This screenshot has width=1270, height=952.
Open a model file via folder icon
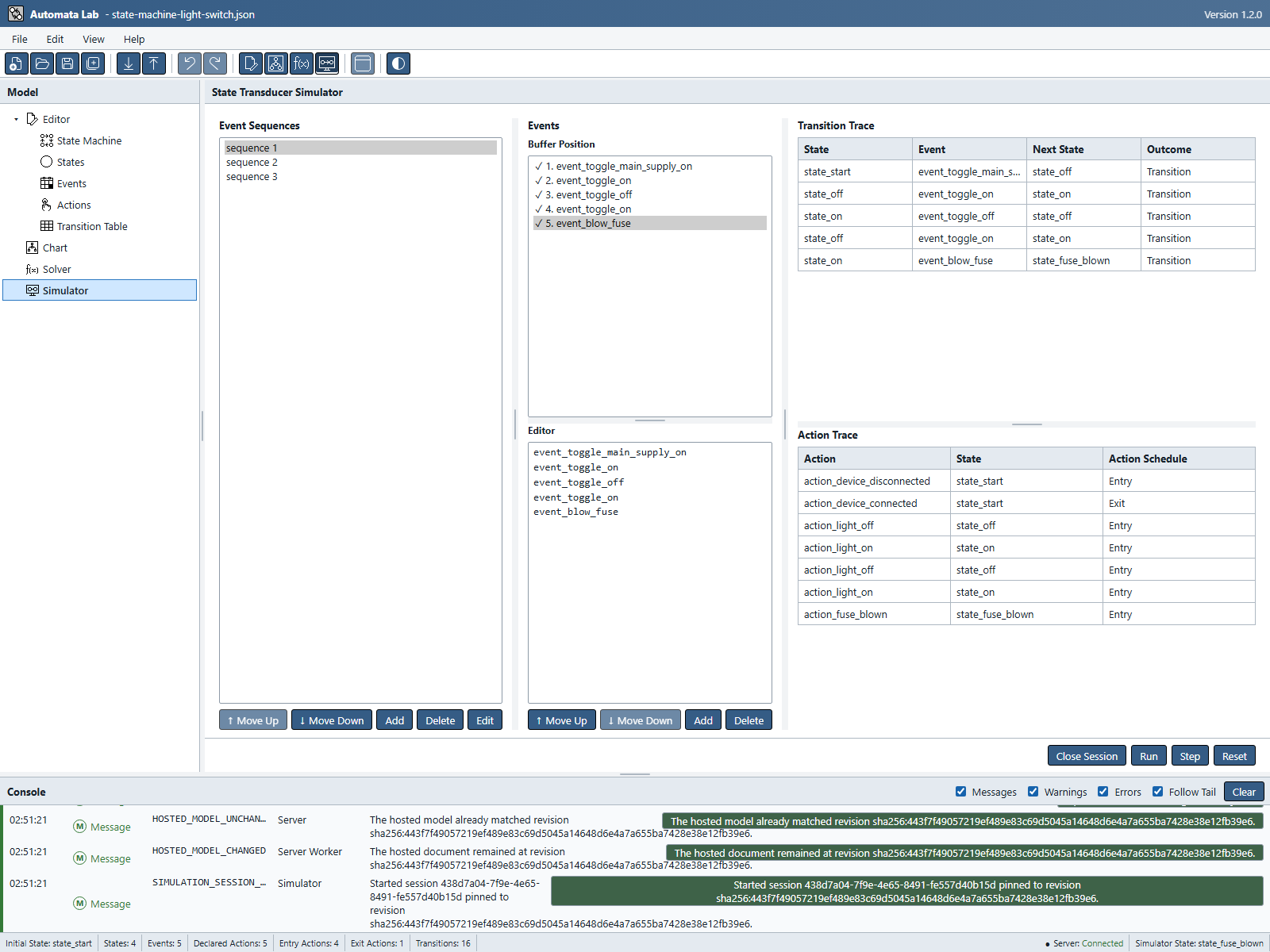coord(42,63)
